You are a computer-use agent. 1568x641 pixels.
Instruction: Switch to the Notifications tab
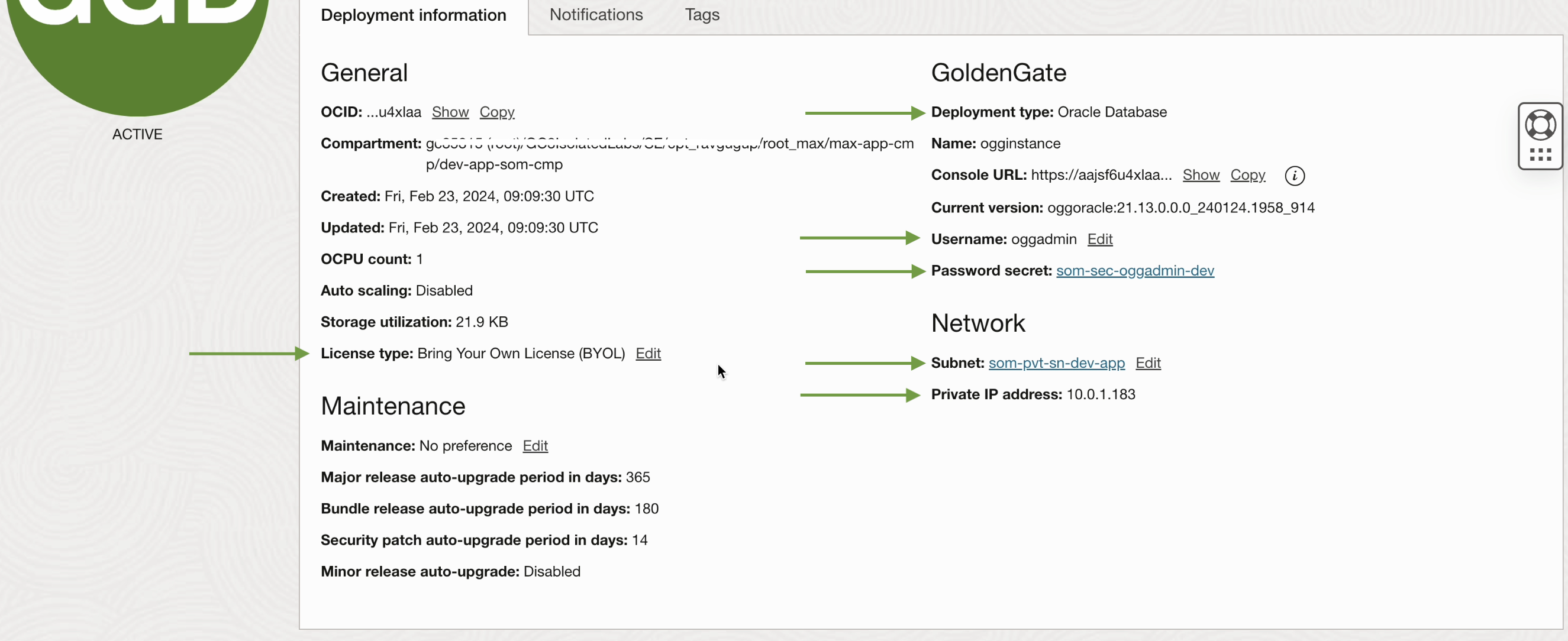(x=595, y=15)
